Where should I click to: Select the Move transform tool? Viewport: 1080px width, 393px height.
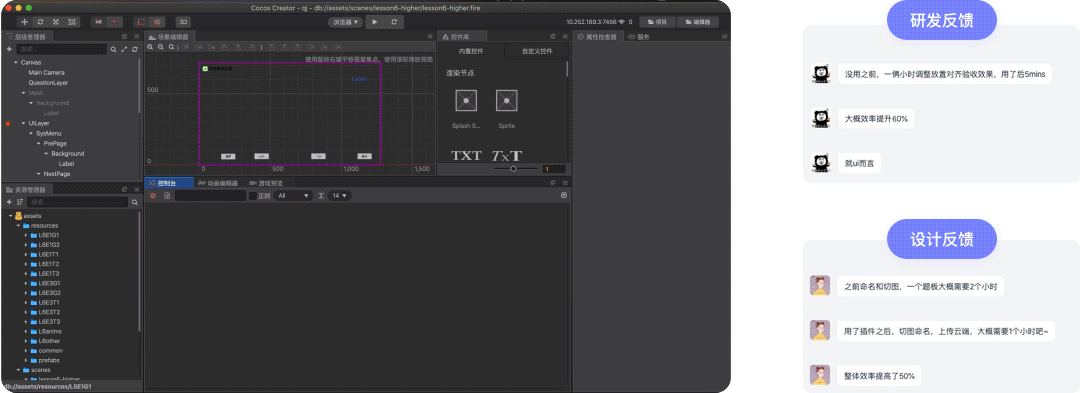(25, 22)
